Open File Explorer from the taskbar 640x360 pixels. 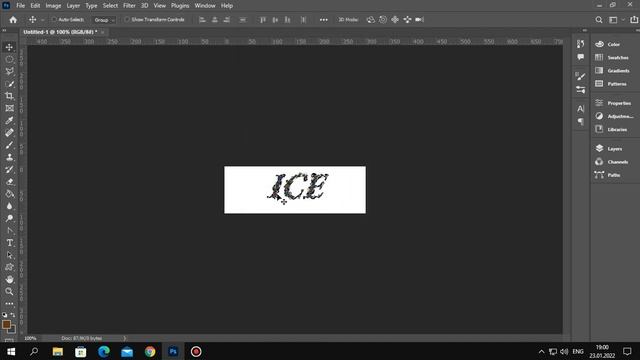[58, 351]
